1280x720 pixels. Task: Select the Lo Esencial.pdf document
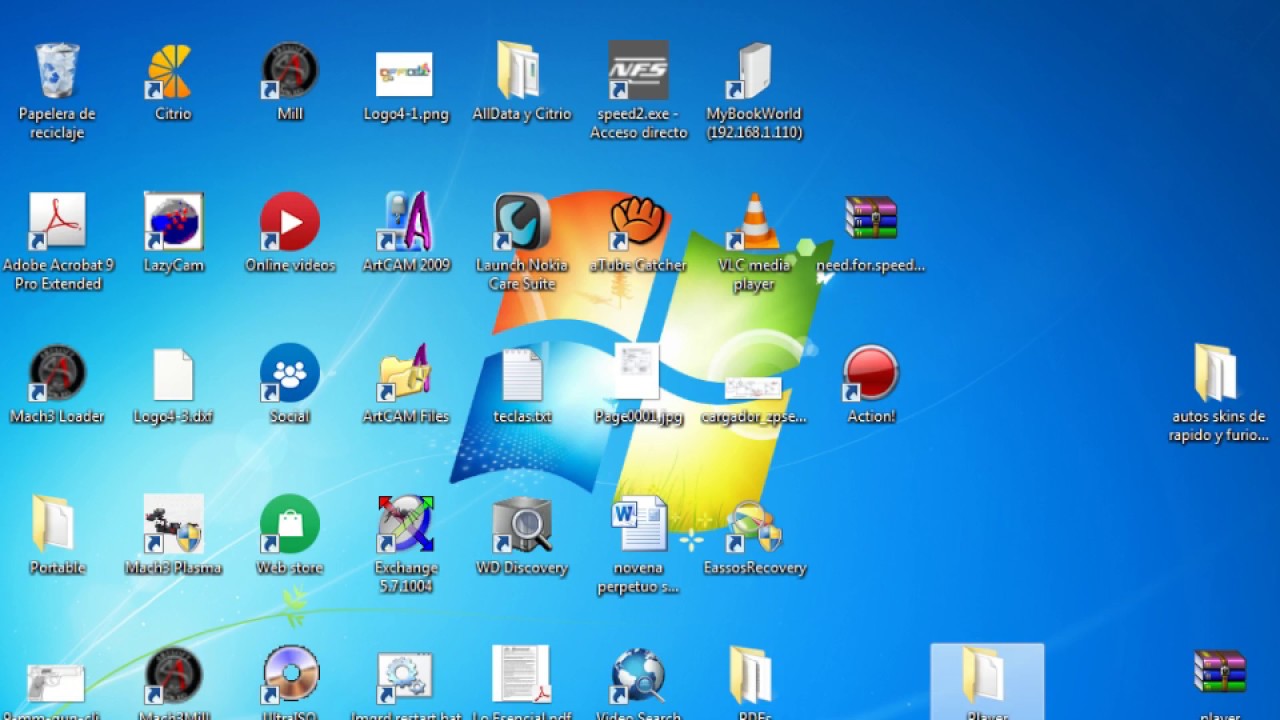click(x=521, y=675)
